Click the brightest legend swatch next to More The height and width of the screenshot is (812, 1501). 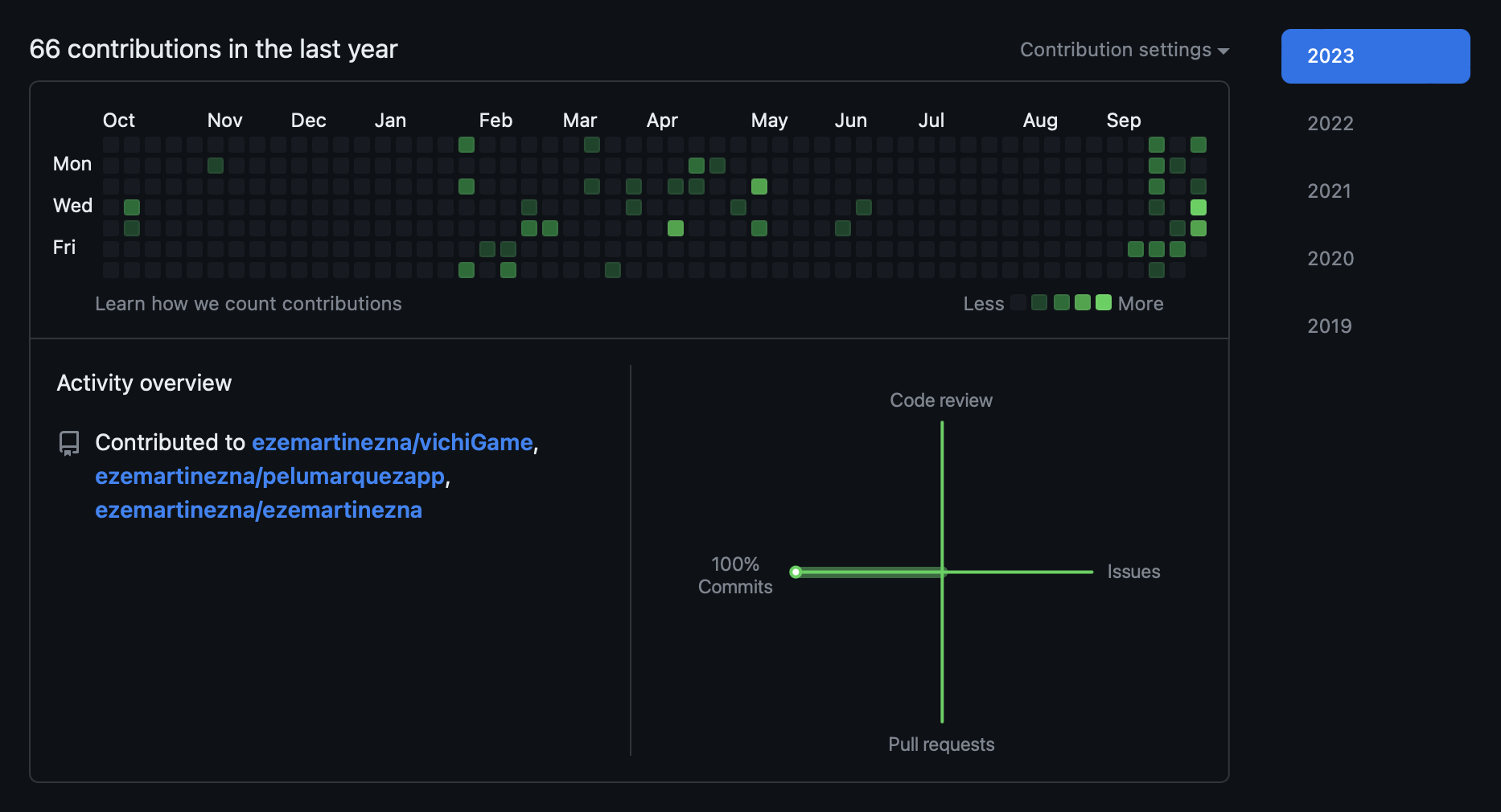coord(1104,302)
